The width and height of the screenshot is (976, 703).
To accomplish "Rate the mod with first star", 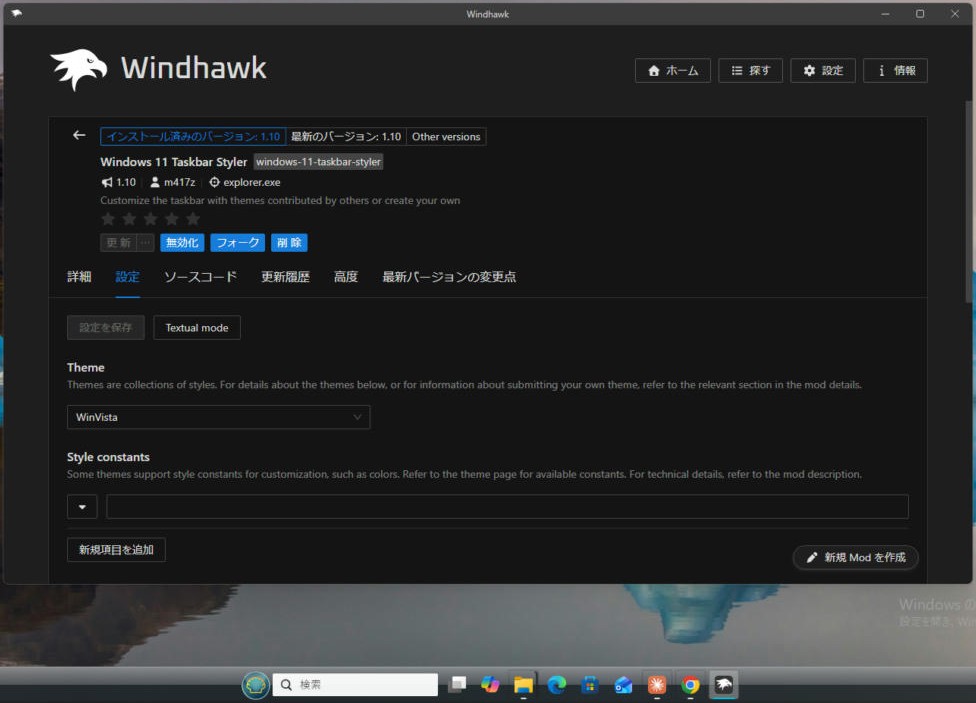I will [108, 219].
